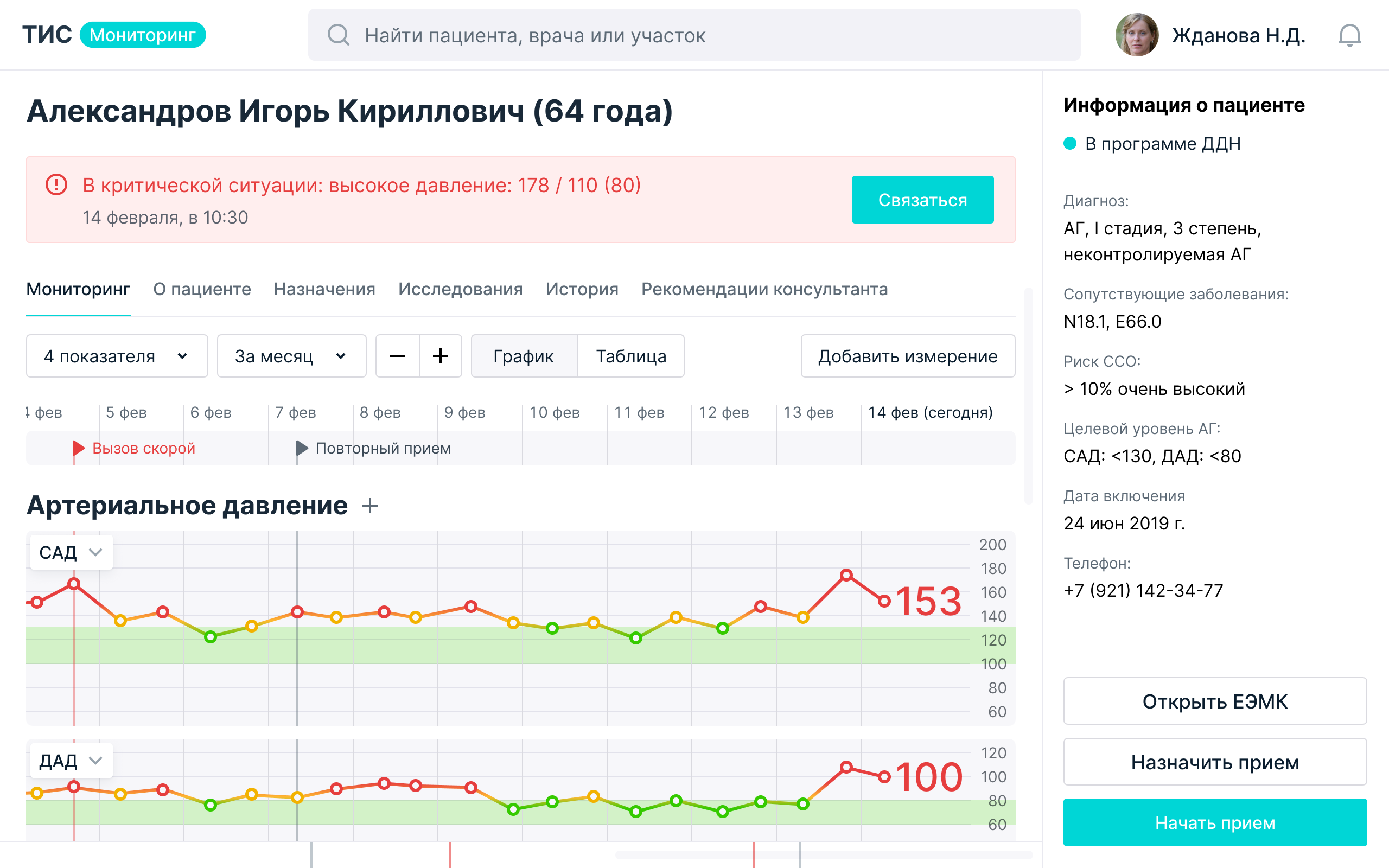Switch to Рекомендации консультанта tab
Viewport: 1389px width, 868px height.
764,289
